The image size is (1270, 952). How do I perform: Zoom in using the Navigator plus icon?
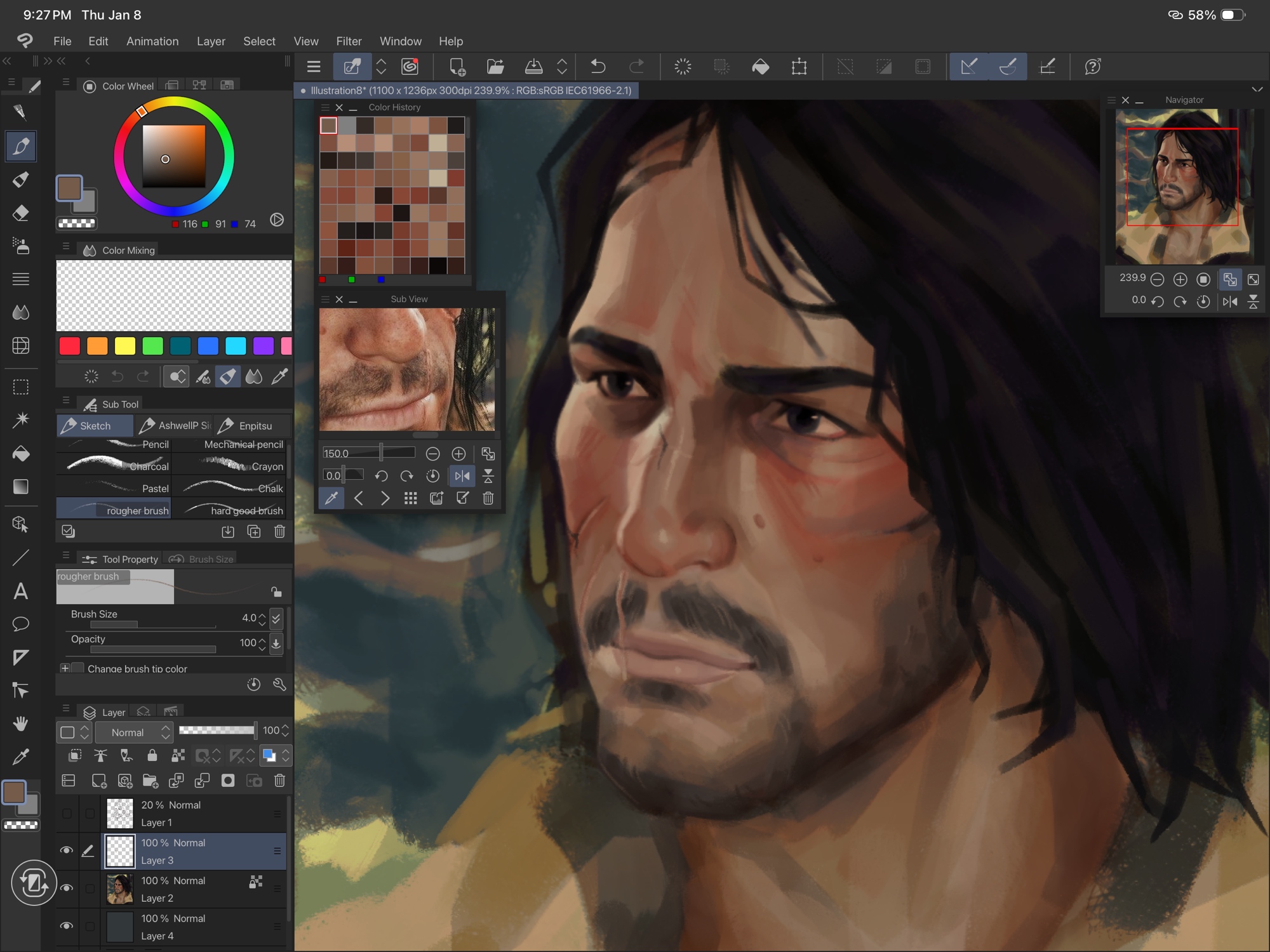pyautogui.click(x=1180, y=279)
